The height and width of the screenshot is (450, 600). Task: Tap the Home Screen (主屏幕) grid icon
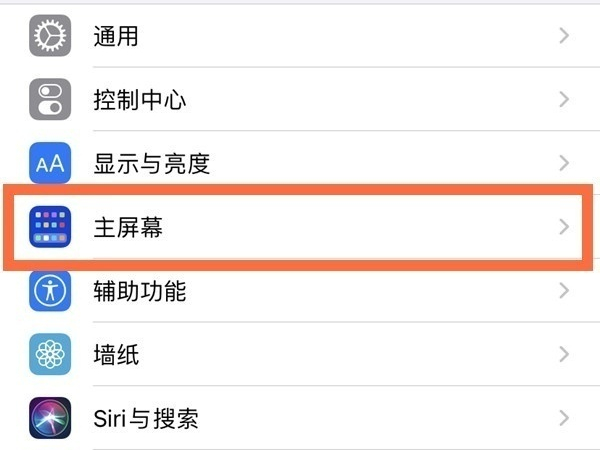coord(50,227)
